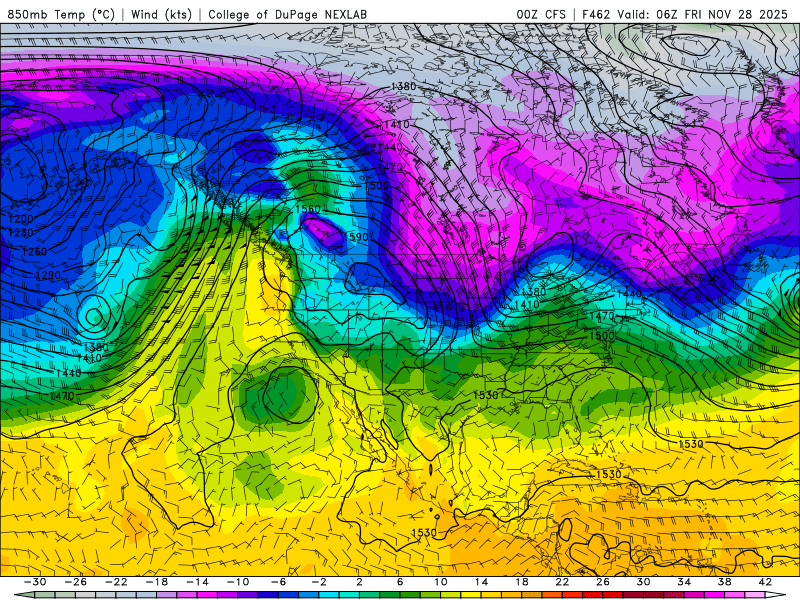Click the -14 tick label on legend
The width and height of the screenshot is (800, 600).
click(197, 582)
